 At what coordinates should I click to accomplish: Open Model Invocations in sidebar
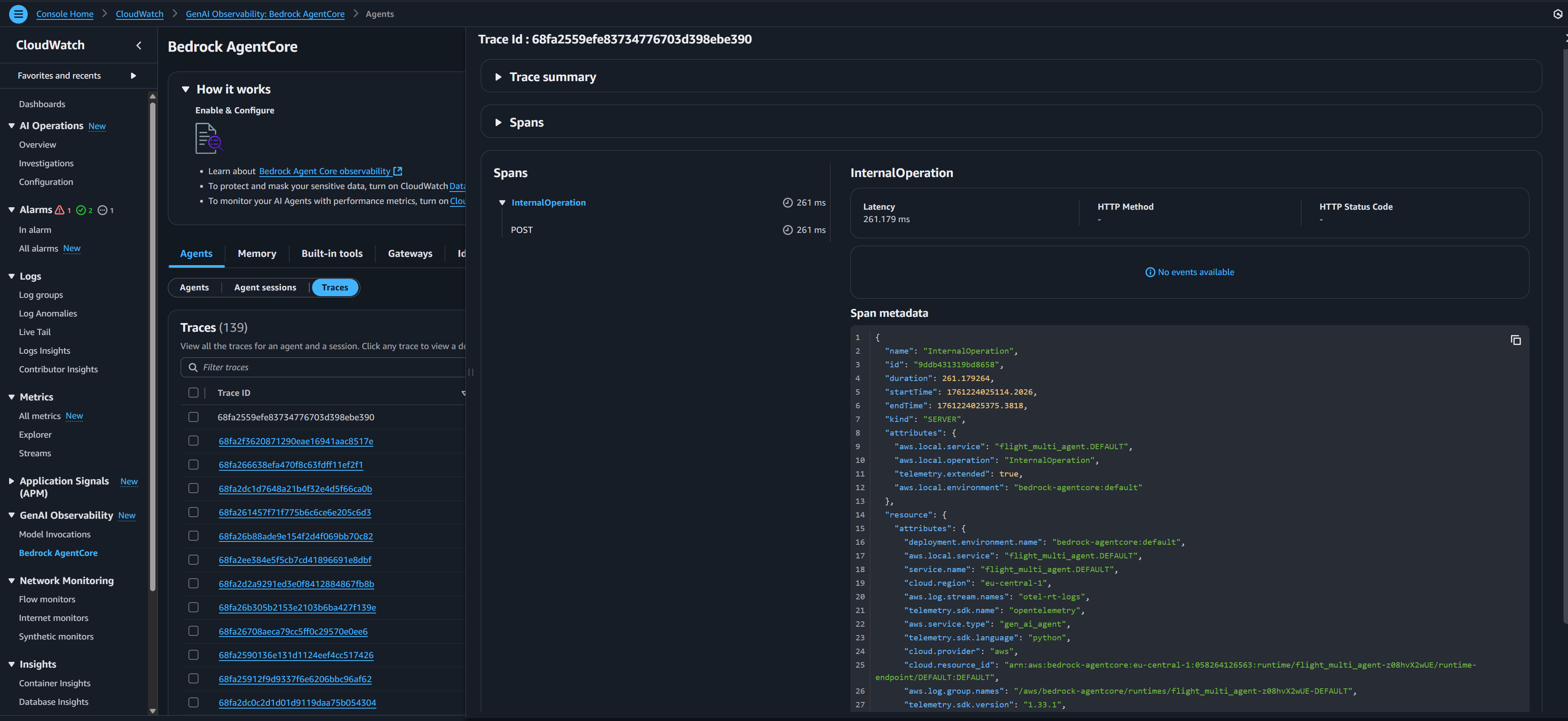point(55,534)
